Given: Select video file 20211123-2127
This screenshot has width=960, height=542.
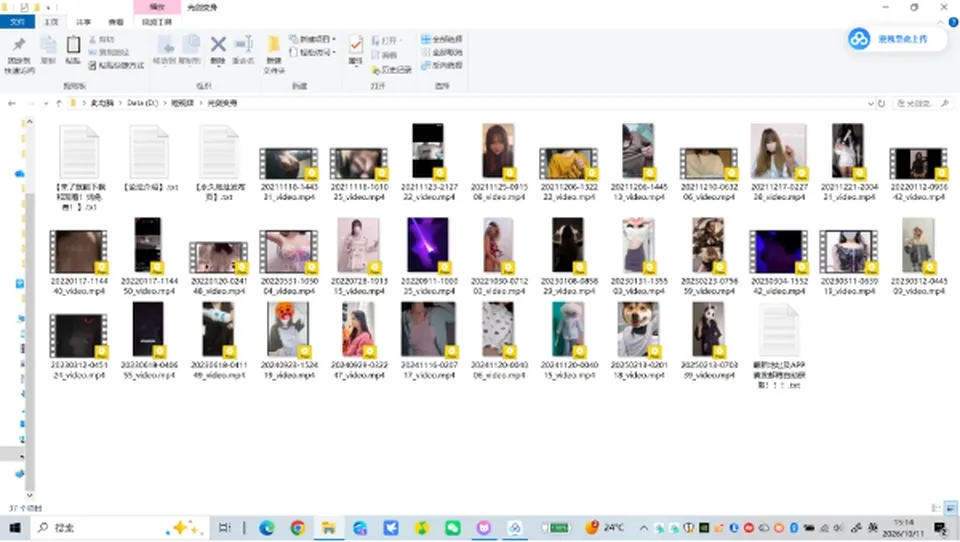Looking at the screenshot, I should click(429, 162).
